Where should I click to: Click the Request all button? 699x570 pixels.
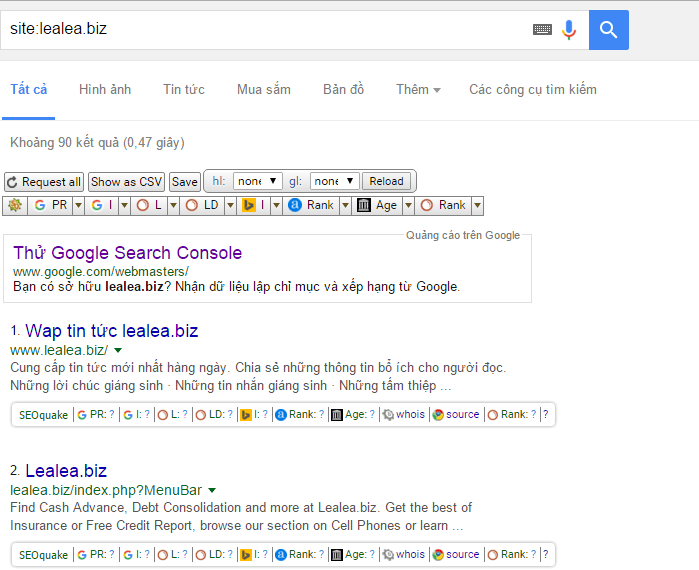43,182
